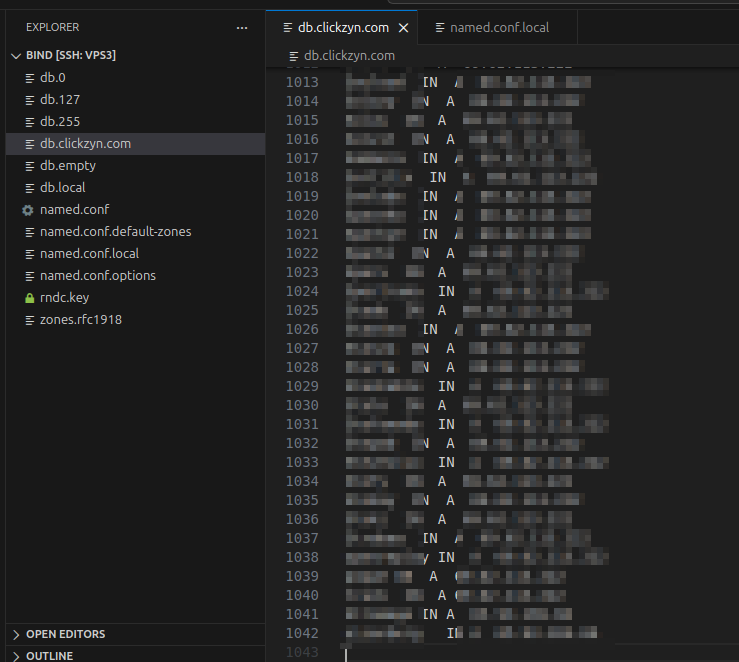Screen dimensions: 739x662
Task: Open named.conf.options file
Action: tap(97, 276)
